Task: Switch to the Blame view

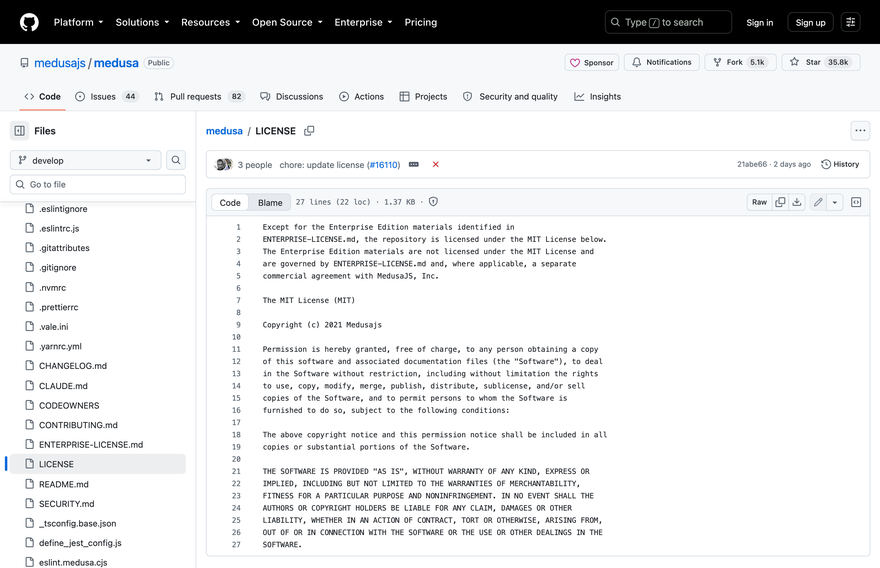Action: click(x=270, y=203)
